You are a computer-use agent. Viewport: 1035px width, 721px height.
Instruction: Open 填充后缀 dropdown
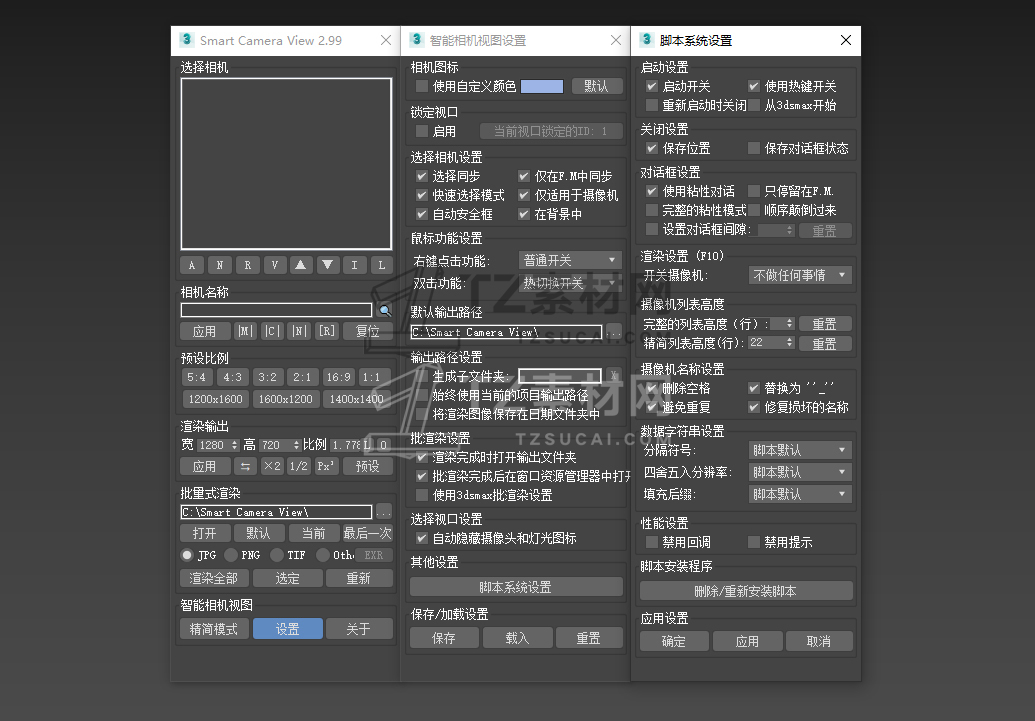point(800,494)
